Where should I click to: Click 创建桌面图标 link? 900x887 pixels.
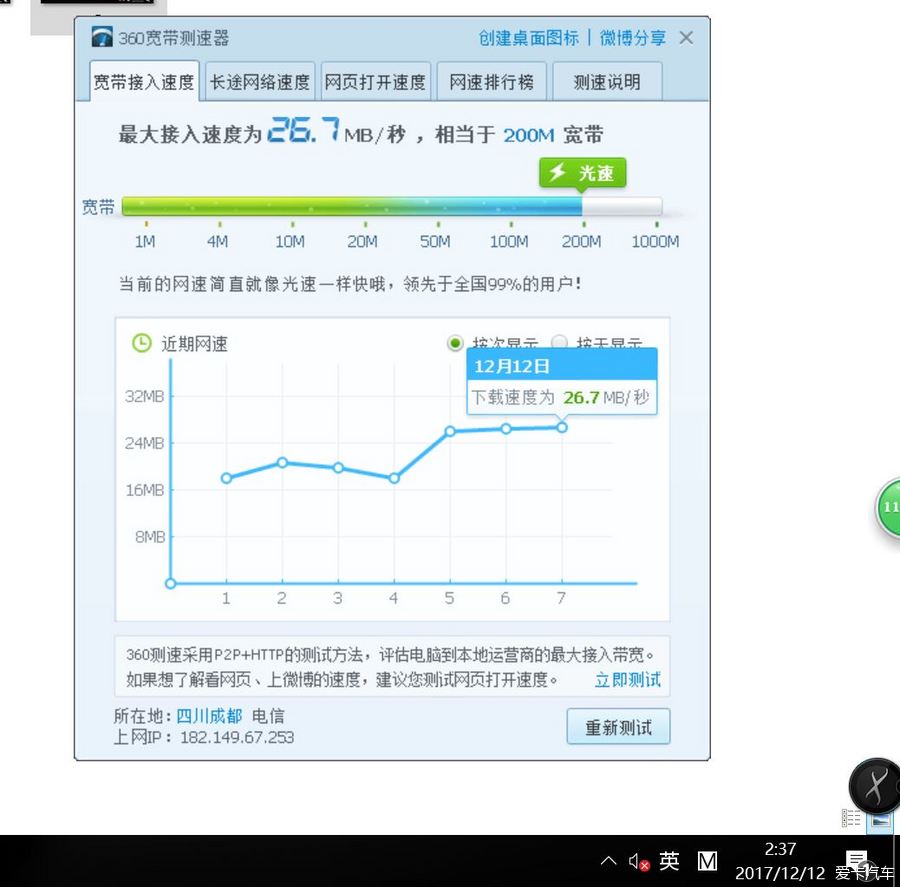click(529, 38)
